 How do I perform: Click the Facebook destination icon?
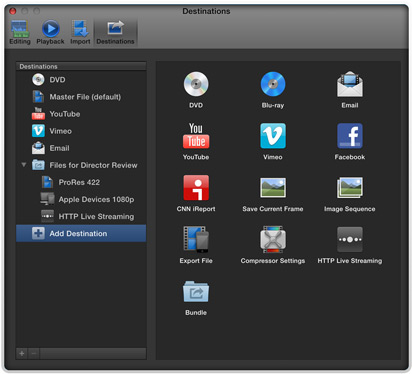pos(350,136)
